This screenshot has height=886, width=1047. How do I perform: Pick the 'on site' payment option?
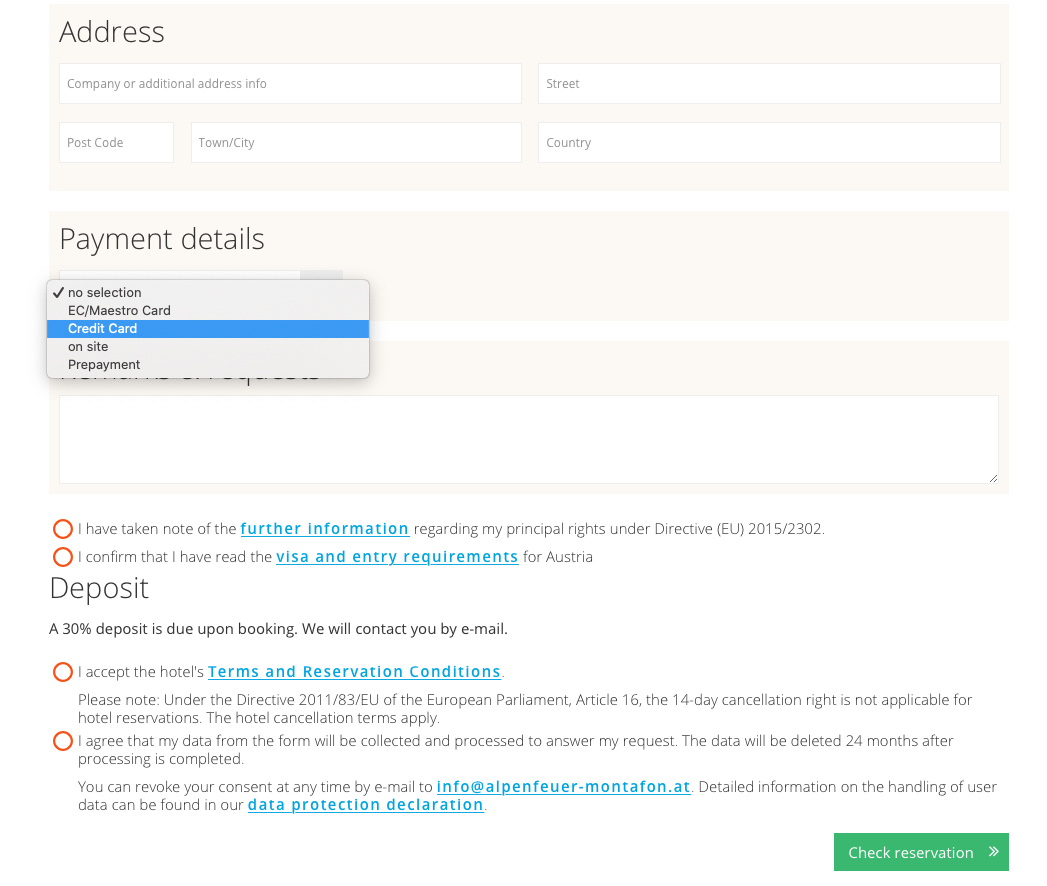[x=88, y=347]
